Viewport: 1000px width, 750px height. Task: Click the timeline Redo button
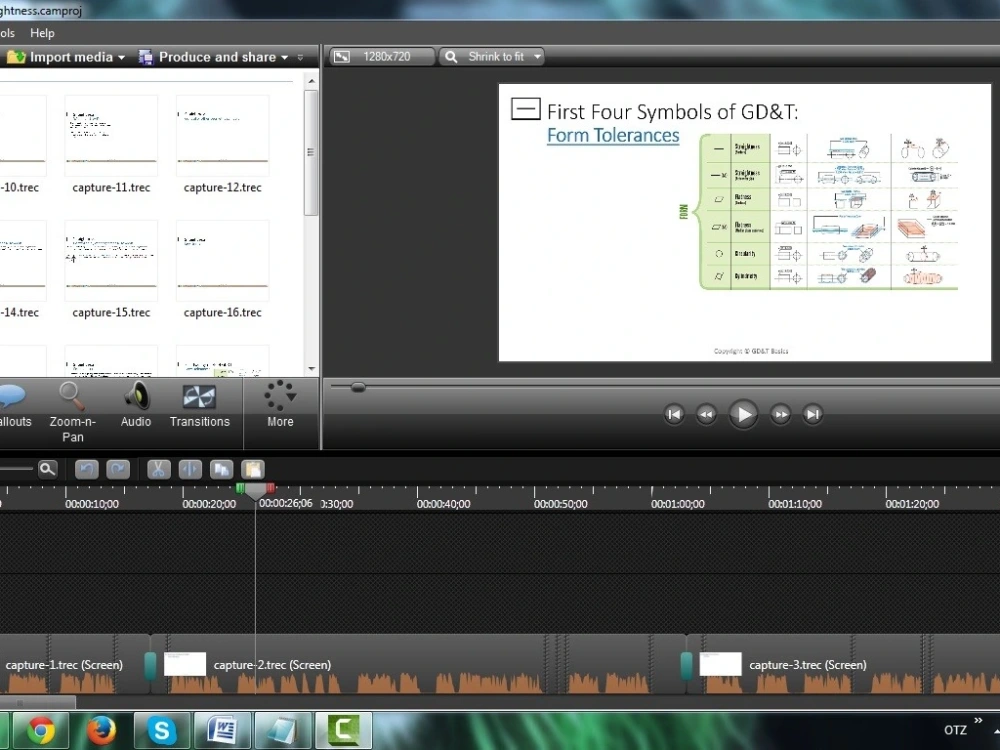(x=118, y=469)
